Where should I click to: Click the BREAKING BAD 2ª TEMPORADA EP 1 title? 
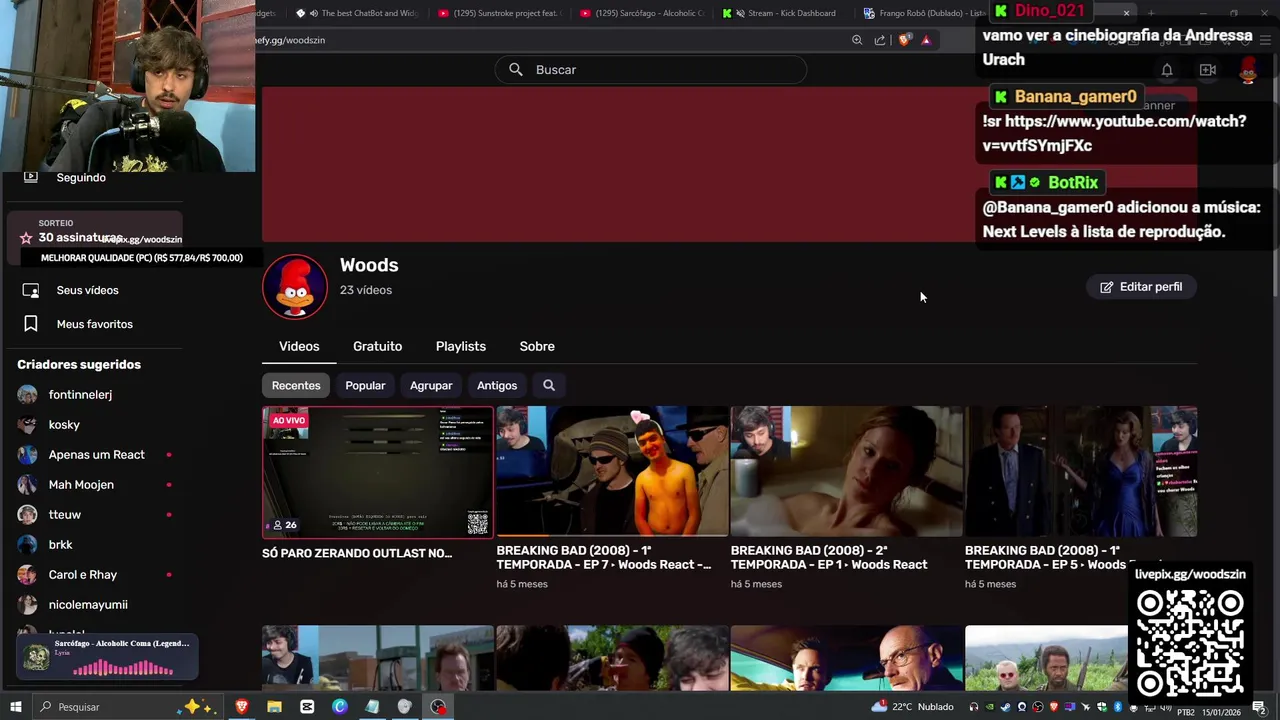(x=829, y=557)
